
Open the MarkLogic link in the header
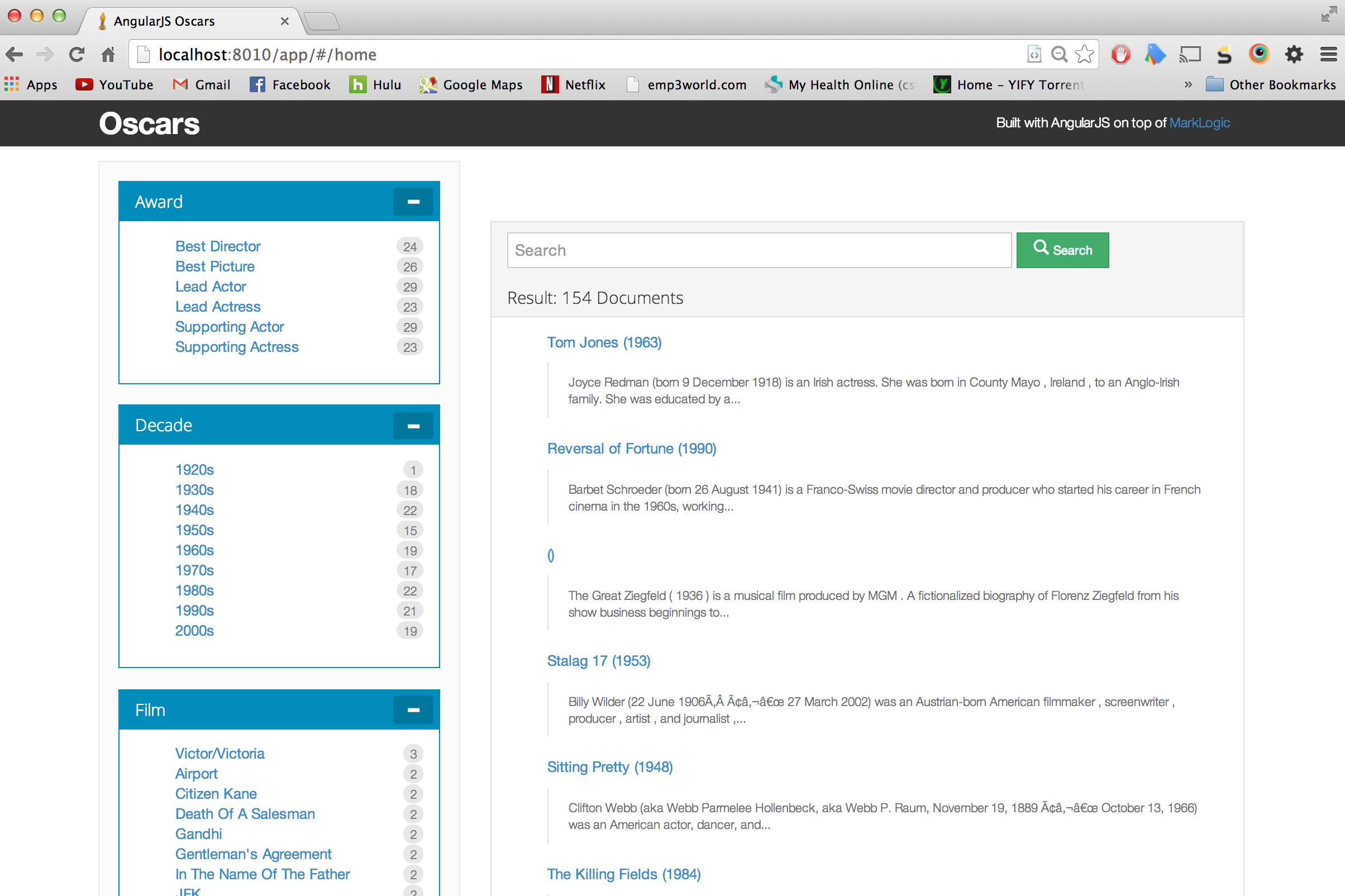pos(1199,123)
